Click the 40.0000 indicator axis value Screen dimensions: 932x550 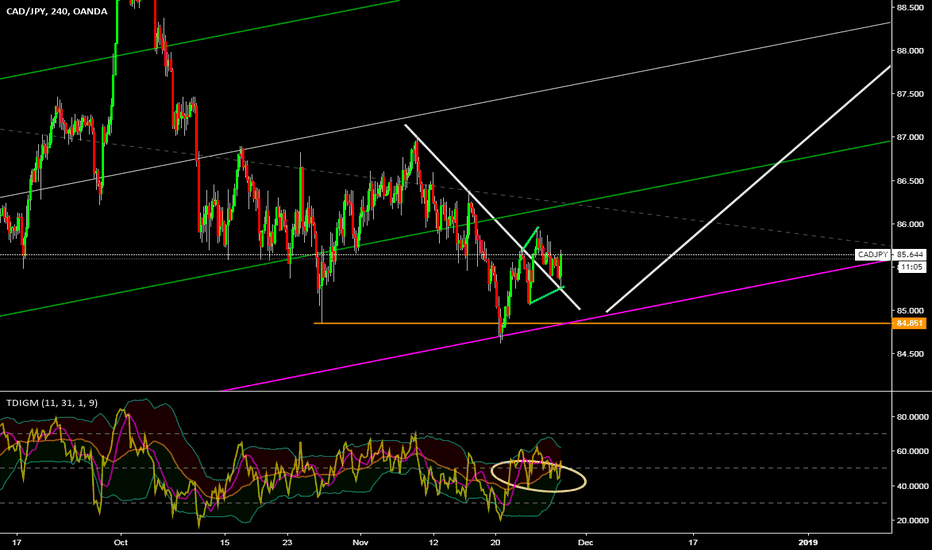(x=912, y=486)
